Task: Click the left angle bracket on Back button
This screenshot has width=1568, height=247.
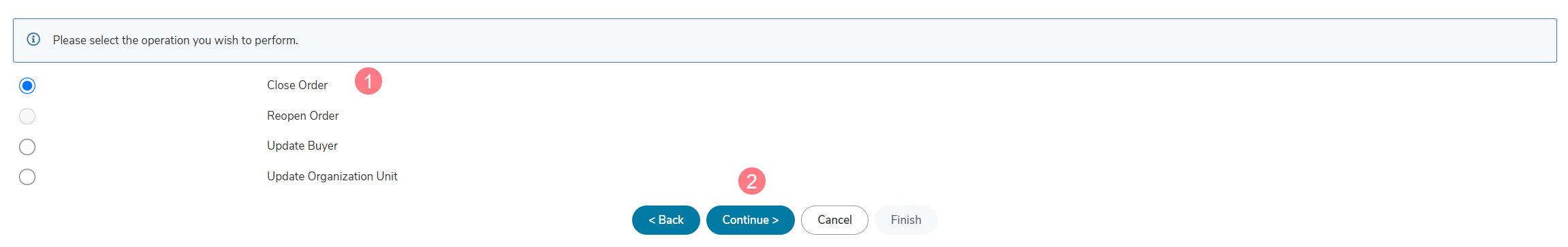Action: click(x=652, y=220)
